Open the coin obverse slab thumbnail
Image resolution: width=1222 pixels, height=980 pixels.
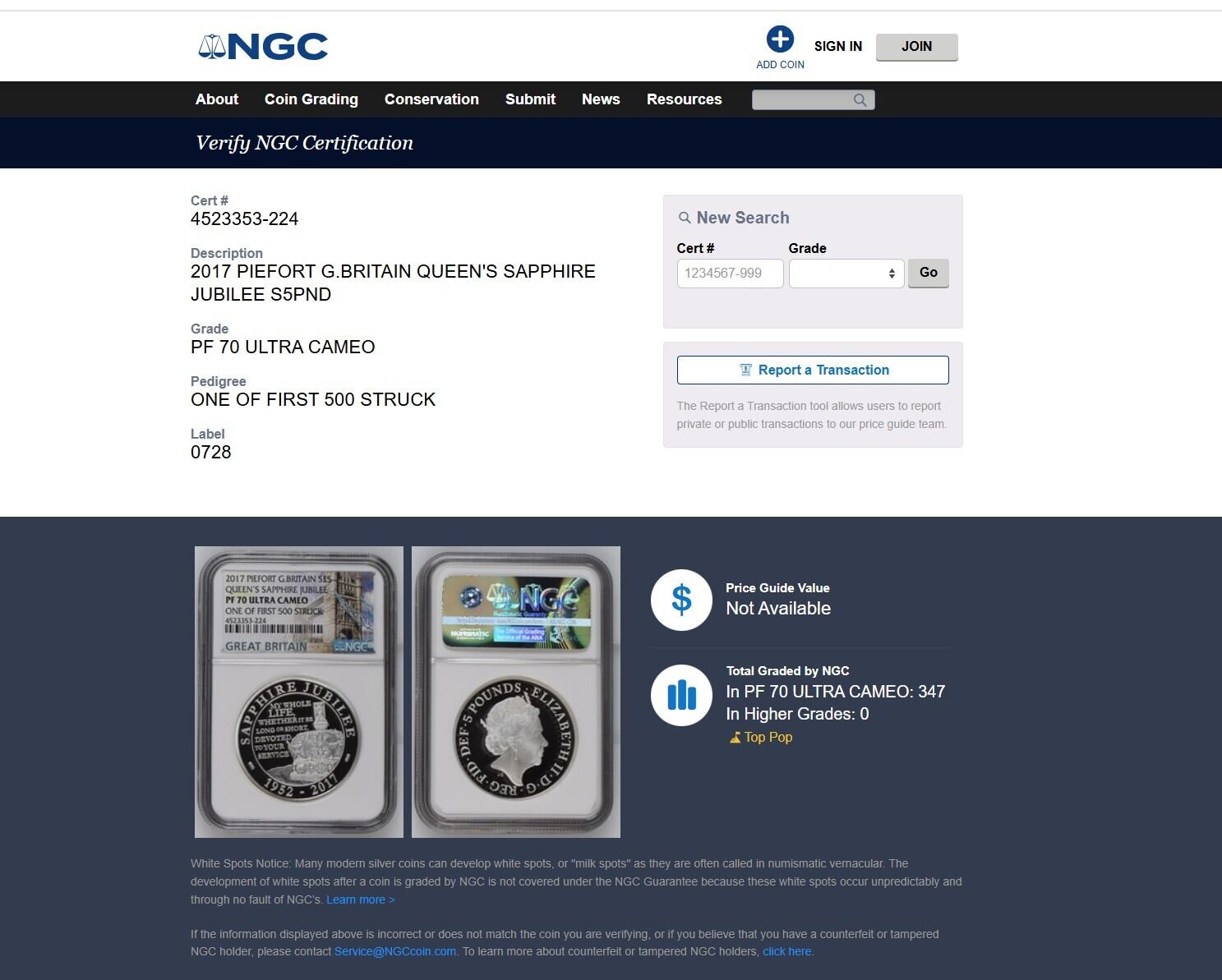(x=516, y=692)
